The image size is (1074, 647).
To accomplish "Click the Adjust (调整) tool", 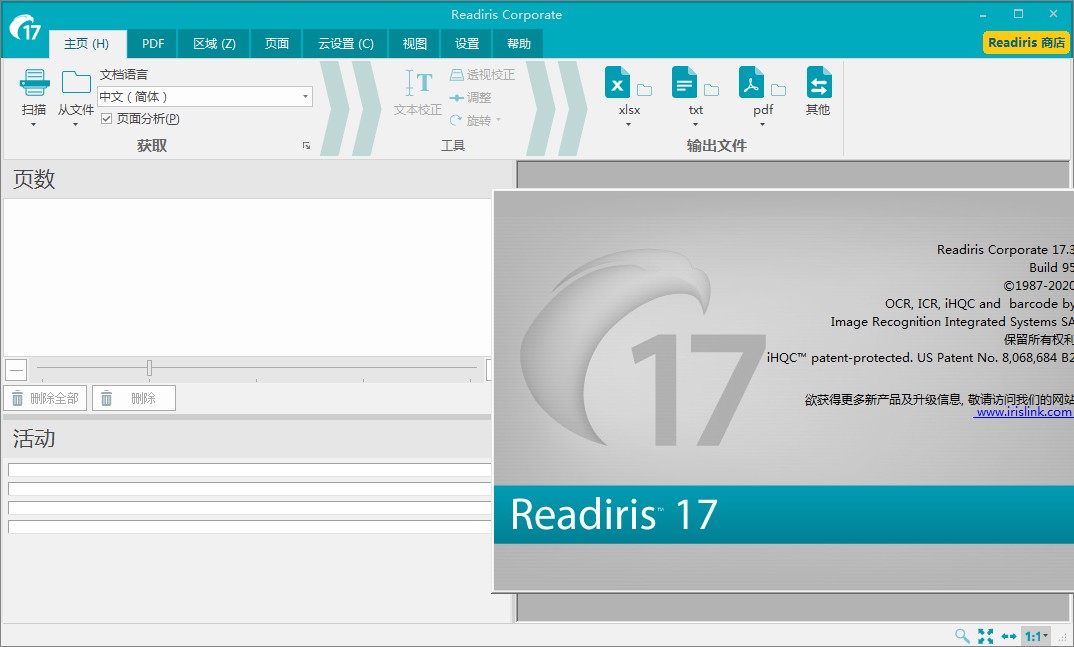I will 471,98.
